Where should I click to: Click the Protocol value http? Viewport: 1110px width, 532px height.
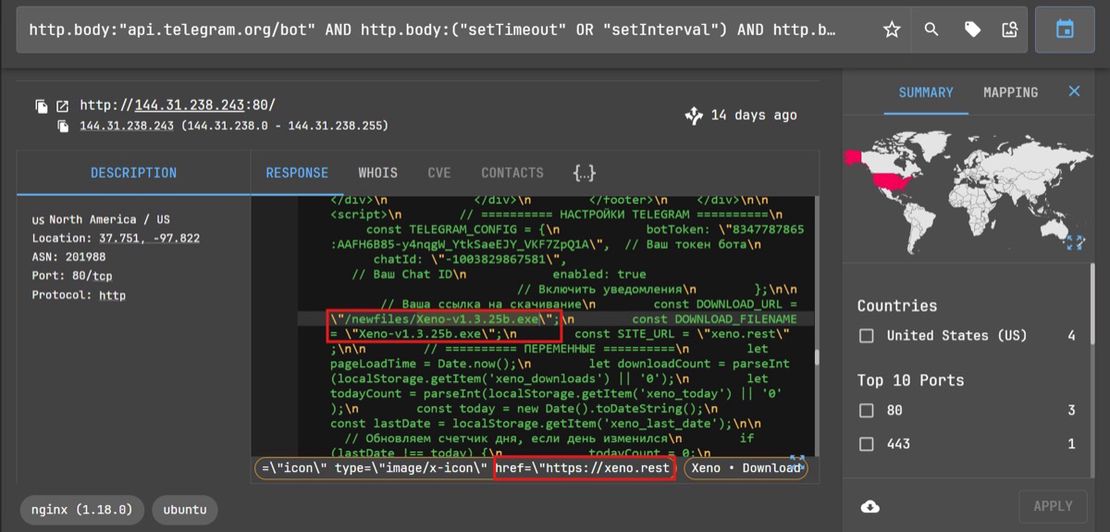pos(112,295)
